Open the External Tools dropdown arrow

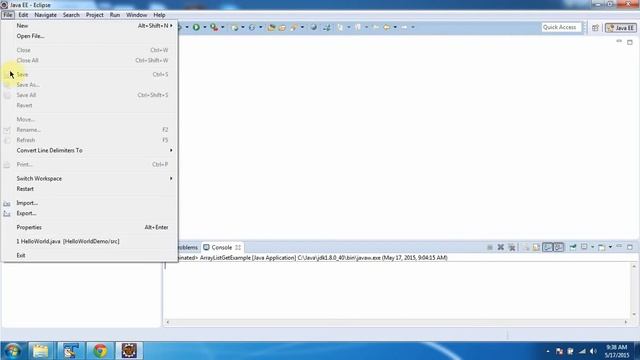[x=222, y=27]
